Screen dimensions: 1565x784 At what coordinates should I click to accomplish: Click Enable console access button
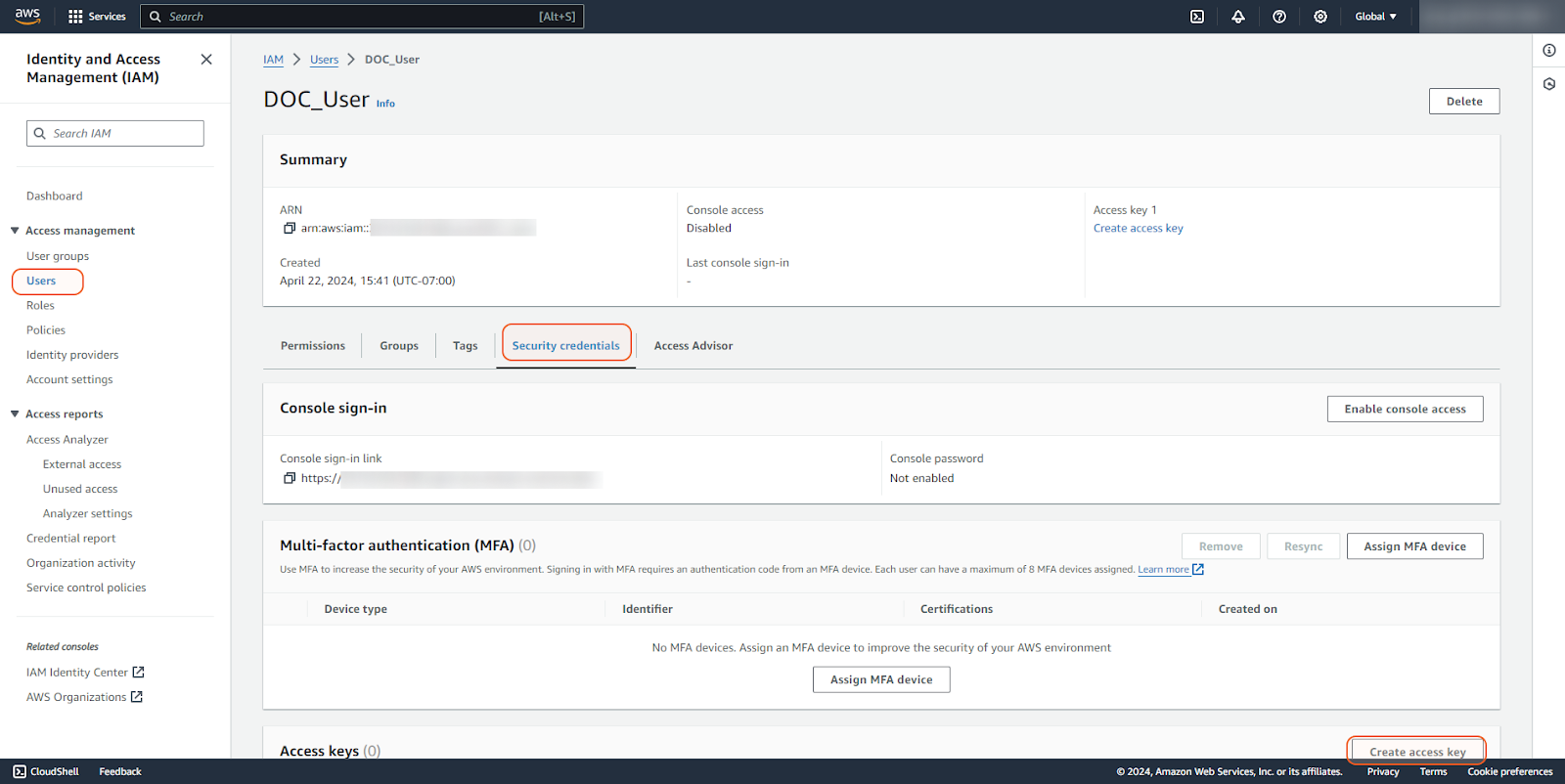pos(1405,409)
